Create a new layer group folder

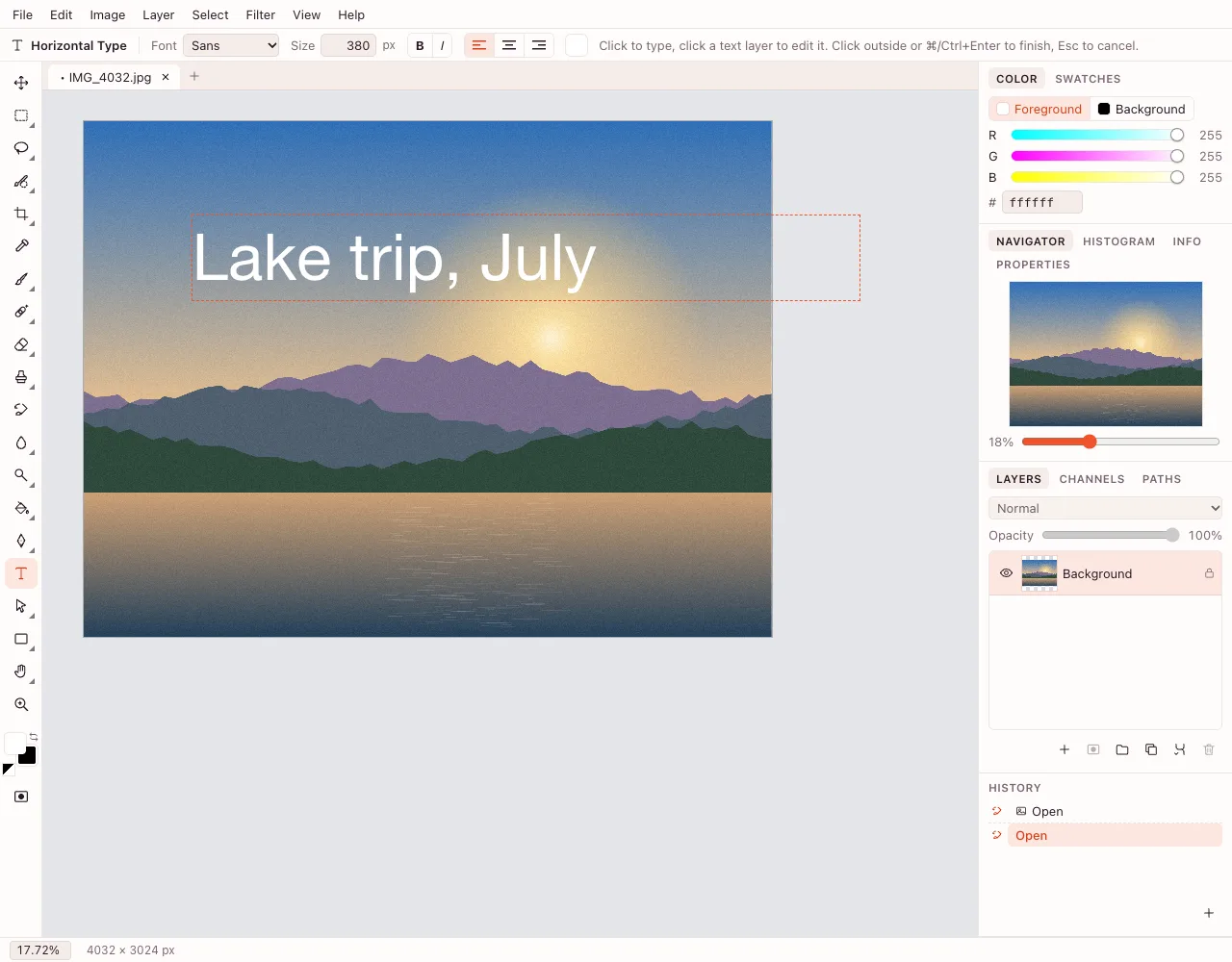point(1122,749)
